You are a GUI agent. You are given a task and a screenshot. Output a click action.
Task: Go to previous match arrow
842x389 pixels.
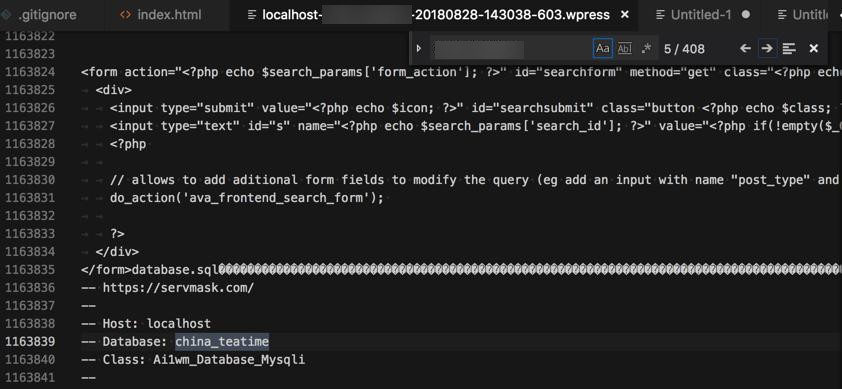click(745, 49)
